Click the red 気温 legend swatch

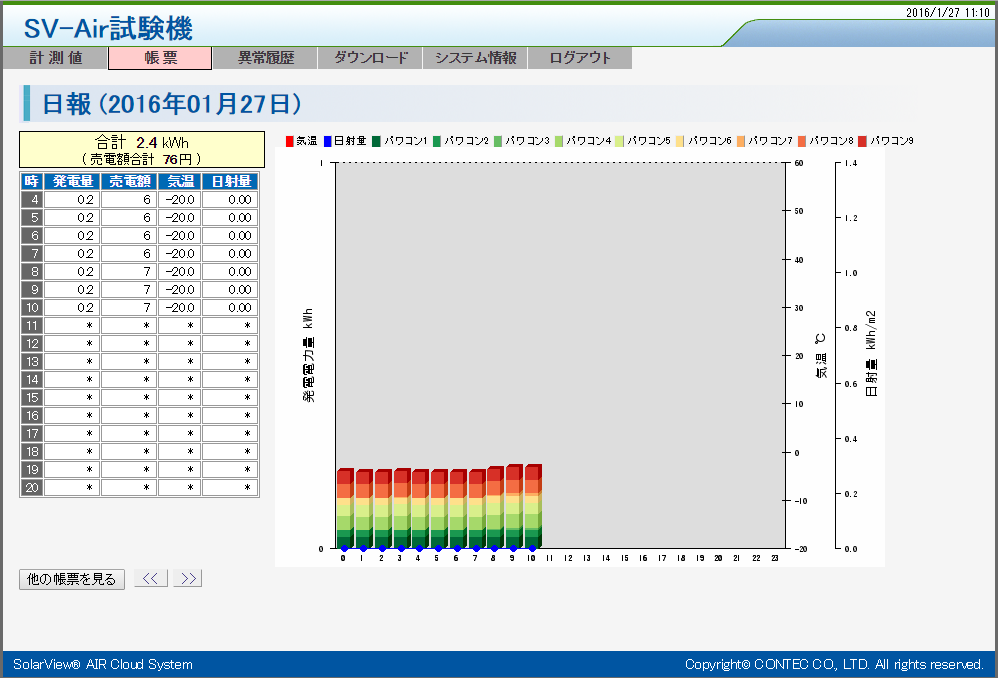[x=290, y=141]
